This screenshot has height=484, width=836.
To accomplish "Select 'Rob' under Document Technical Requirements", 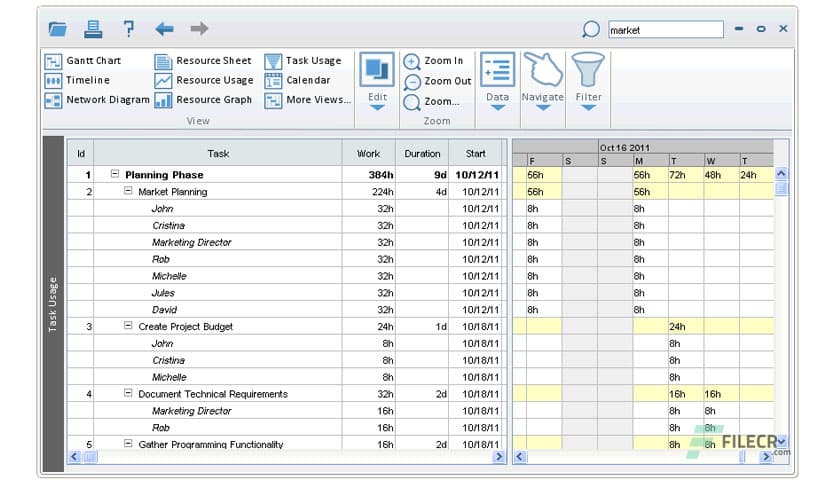I will pos(160,428).
